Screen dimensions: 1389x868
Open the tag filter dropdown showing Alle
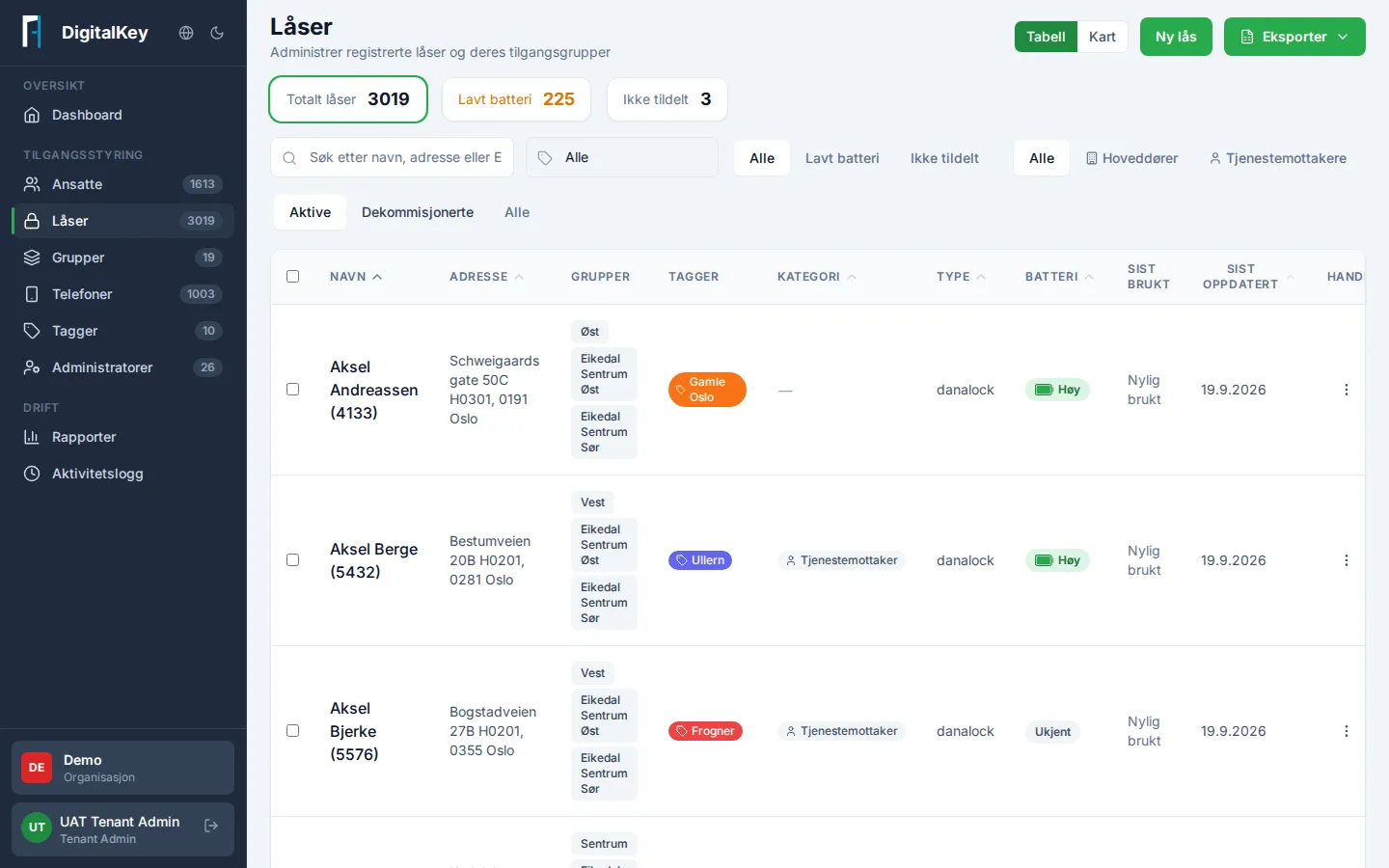[622, 157]
